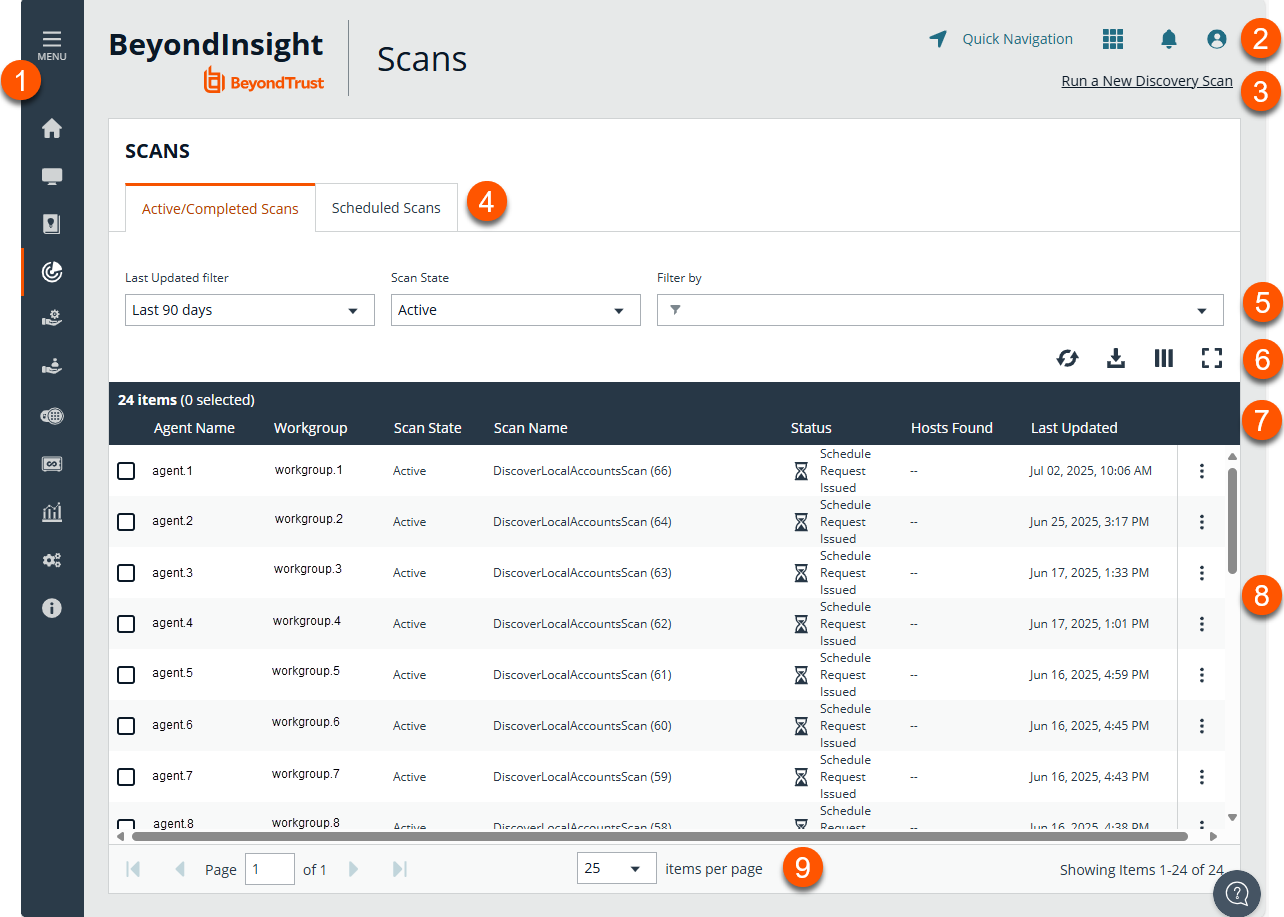Jump to the last page of results
This screenshot has width=1284, height=917.
400,869
